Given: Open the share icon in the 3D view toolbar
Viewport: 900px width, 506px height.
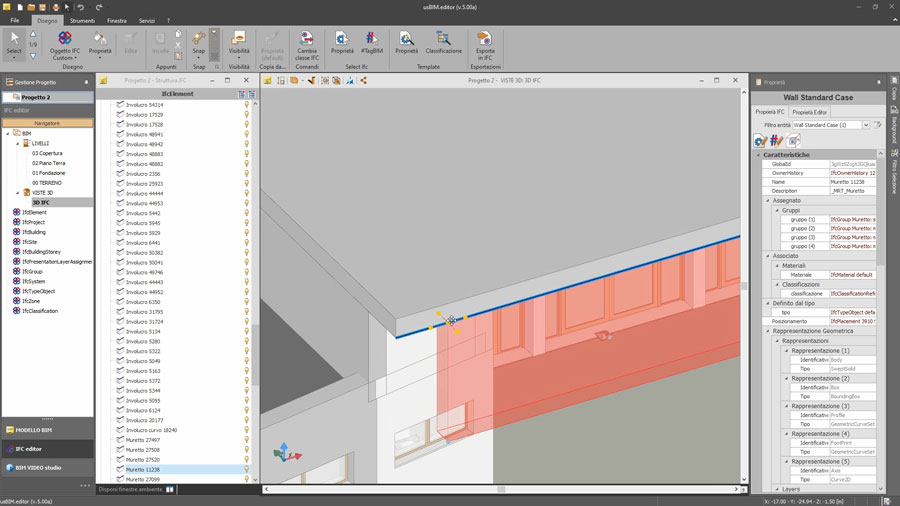Looking at the screenshot, I should [x=363, y=80].
